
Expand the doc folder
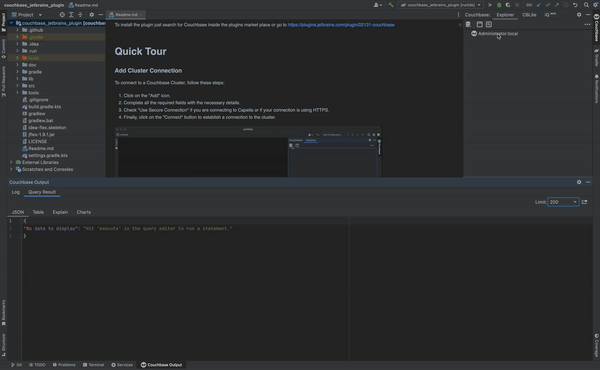(x=17, y=65)
